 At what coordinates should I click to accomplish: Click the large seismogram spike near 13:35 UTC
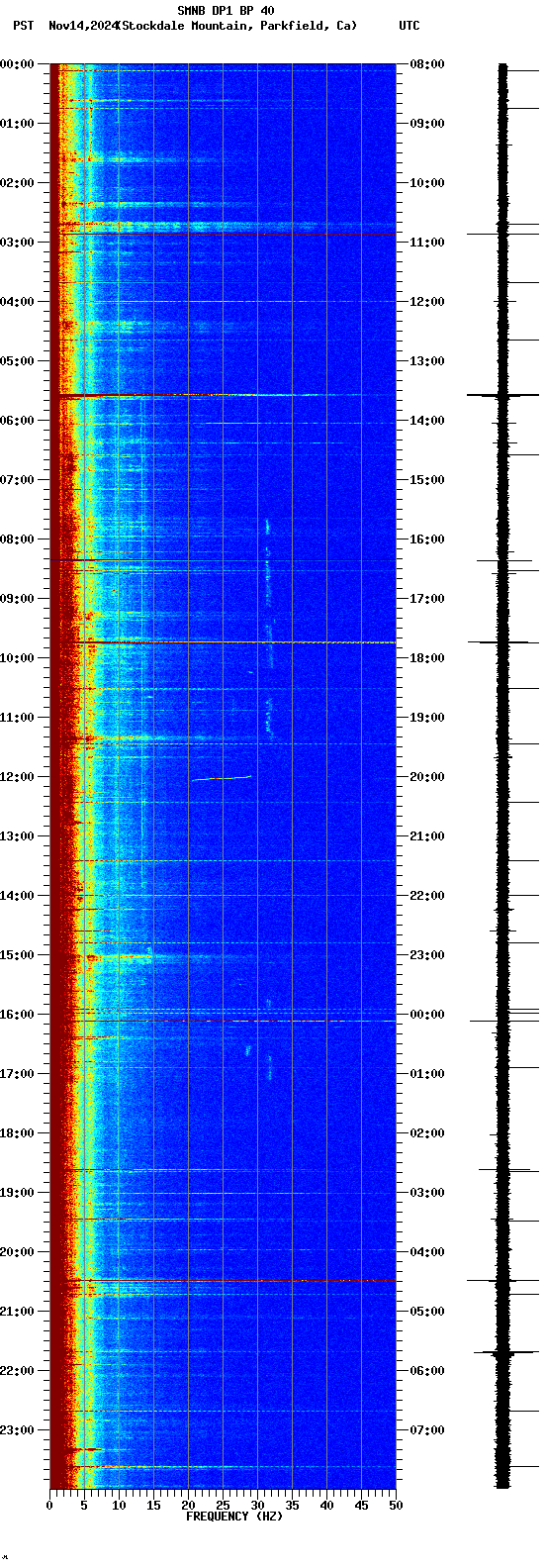tap(502, 395)
